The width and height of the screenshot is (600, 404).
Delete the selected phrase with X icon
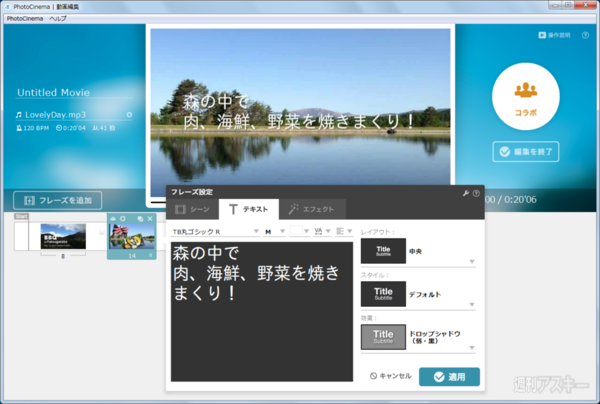150,218
